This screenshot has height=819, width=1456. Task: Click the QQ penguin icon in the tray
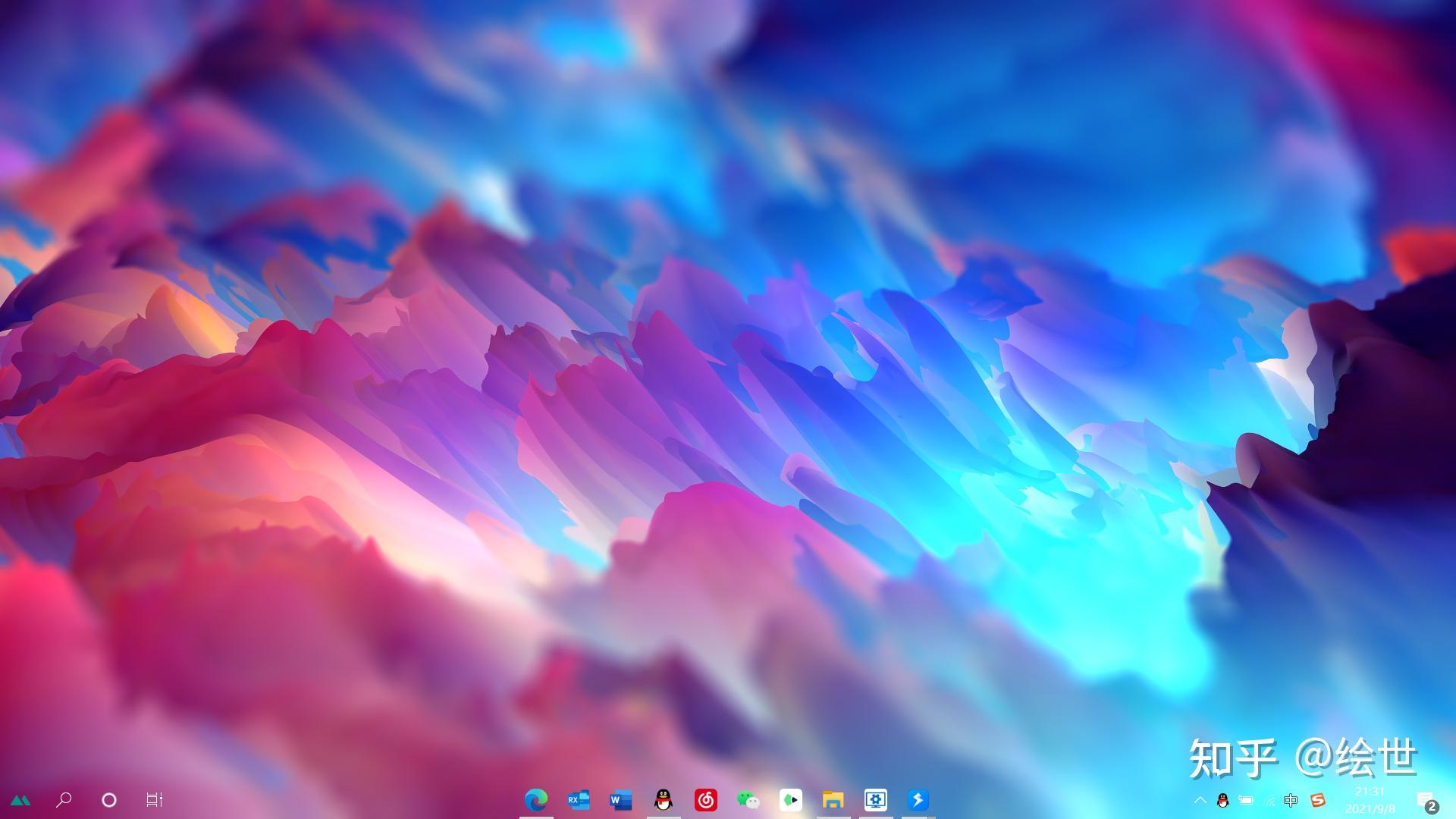(1222, 800)
